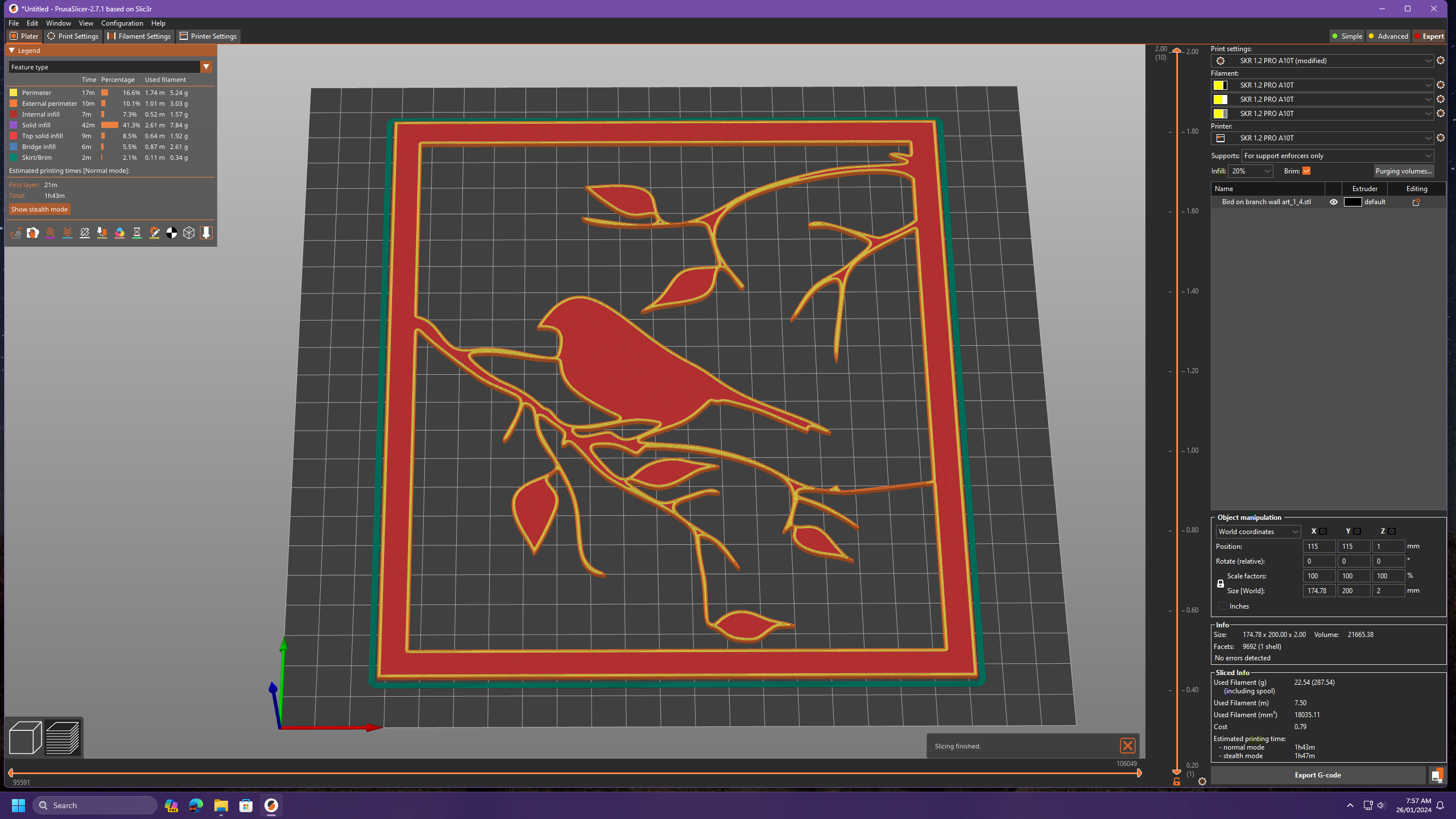1456x819 pixels.
Task: Open the Print Settings tab
Action: pos(73,36)
